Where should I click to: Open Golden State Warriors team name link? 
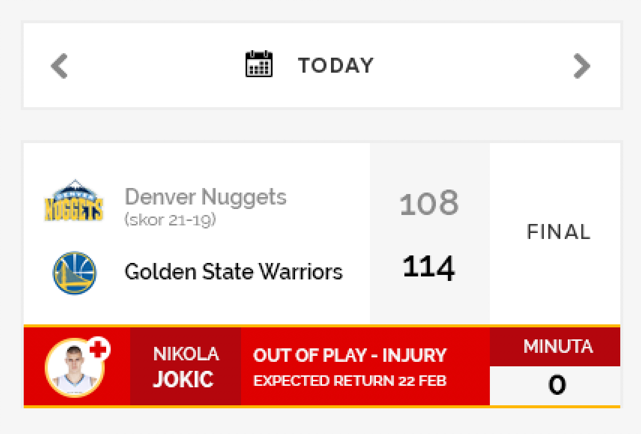[x=233, y=272]
